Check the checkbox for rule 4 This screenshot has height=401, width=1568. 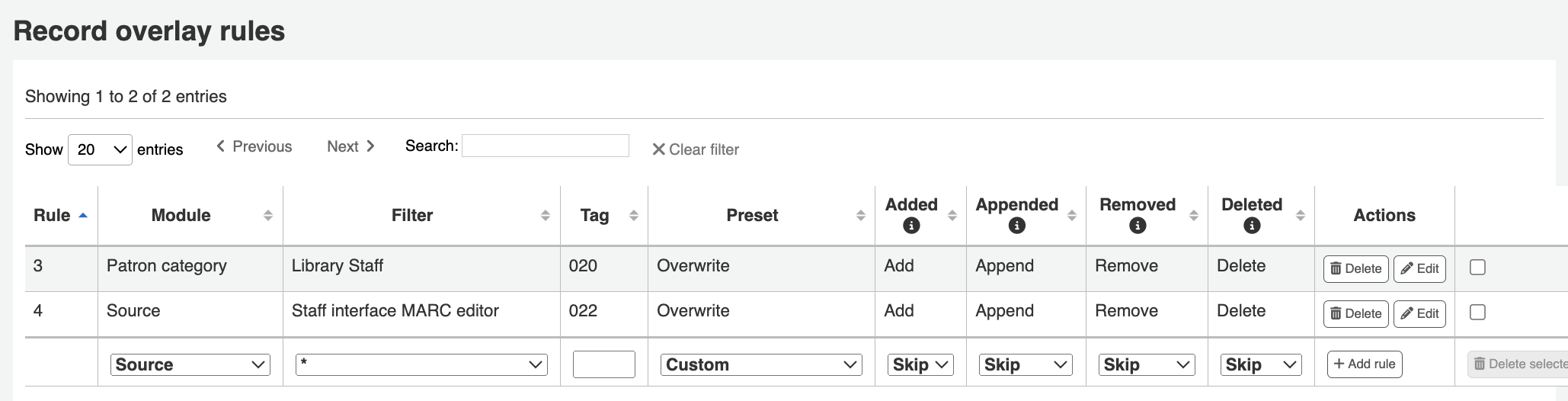coord(1477,313)
